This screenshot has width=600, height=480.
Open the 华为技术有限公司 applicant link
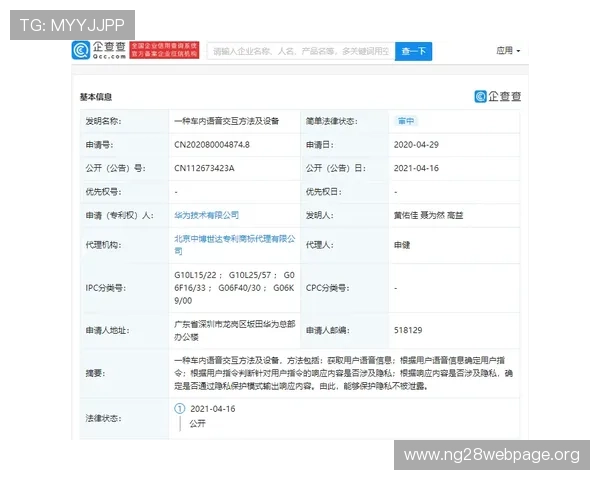point(207,215)
